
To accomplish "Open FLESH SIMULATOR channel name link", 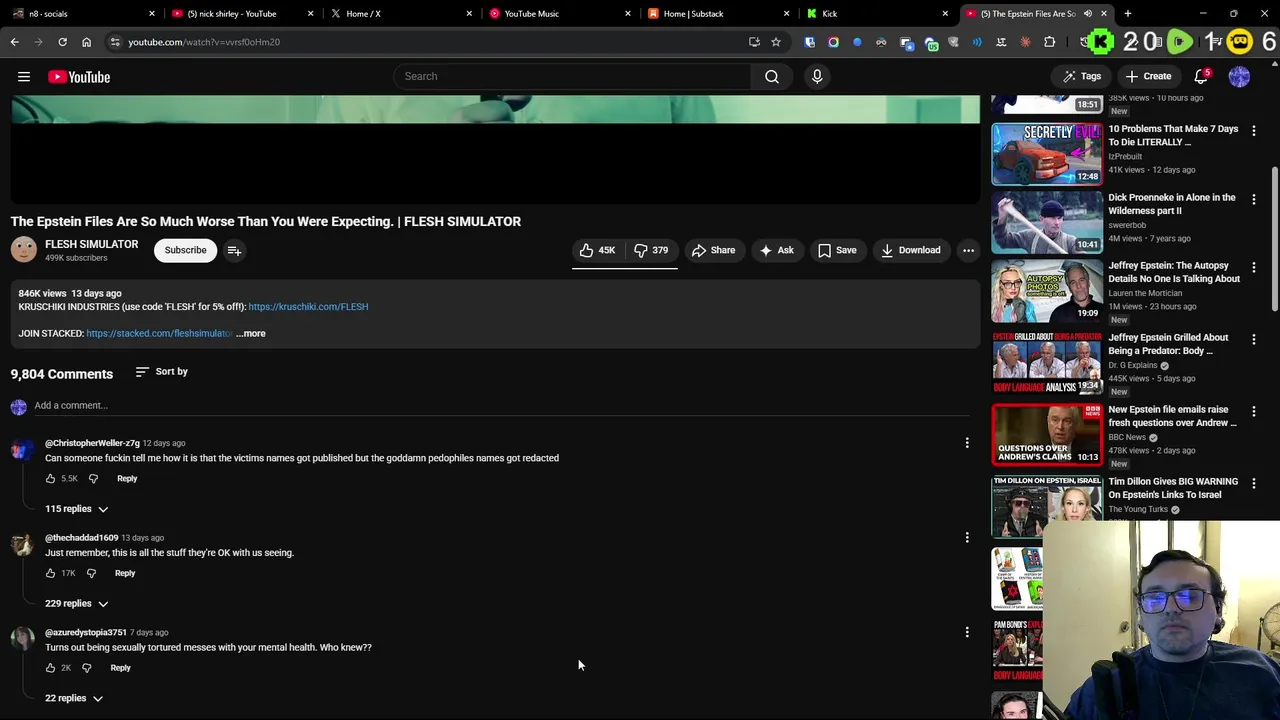I will pyautogui.click(x=91, y=244).
